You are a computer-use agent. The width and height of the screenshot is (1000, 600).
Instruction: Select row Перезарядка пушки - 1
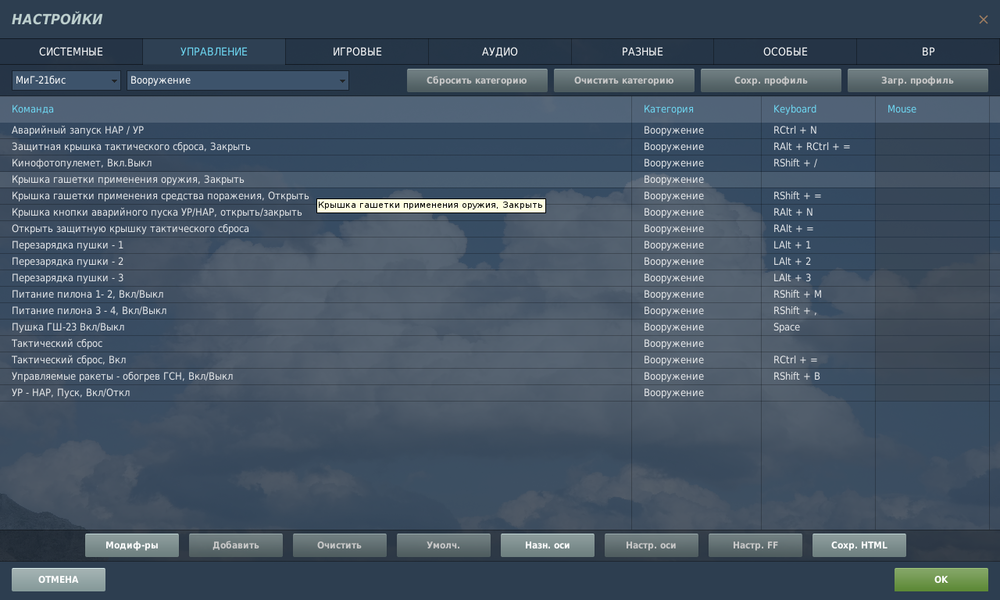pyautogui.click(x=495, y=245)
